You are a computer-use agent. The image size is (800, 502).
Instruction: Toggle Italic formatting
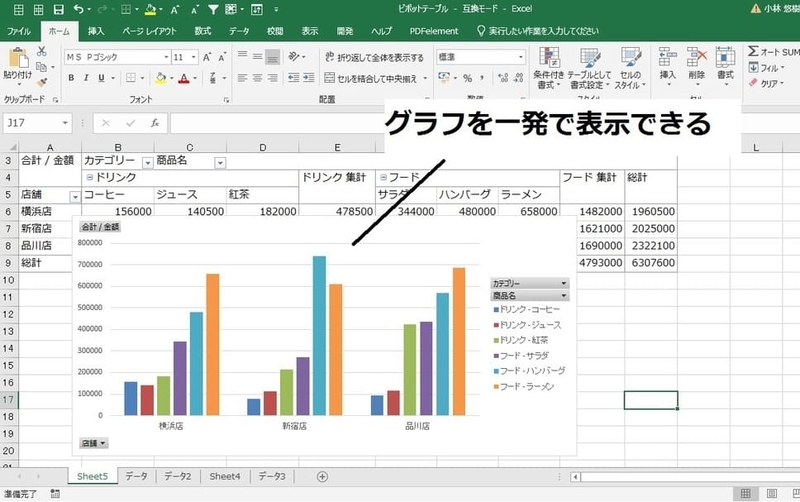click(x=86, y=78)
